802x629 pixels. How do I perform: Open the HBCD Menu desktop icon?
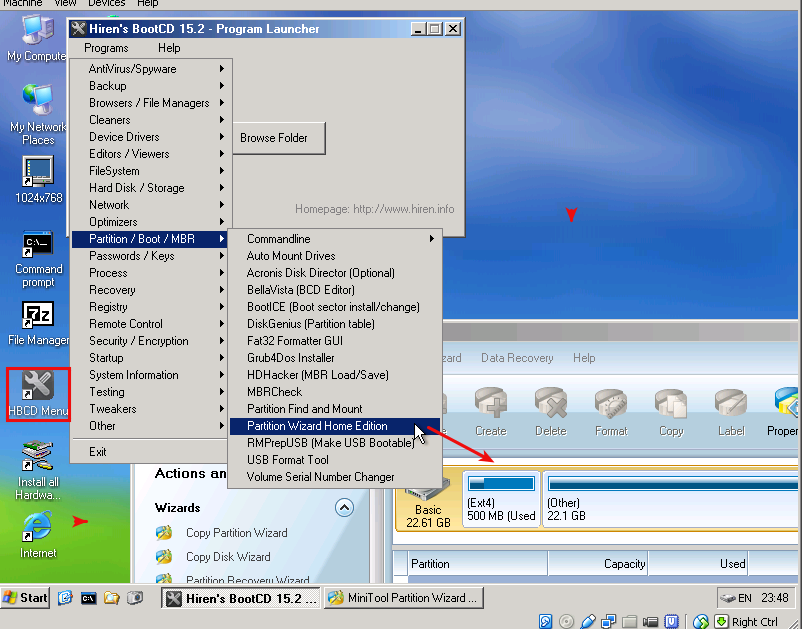pos(38,393)
